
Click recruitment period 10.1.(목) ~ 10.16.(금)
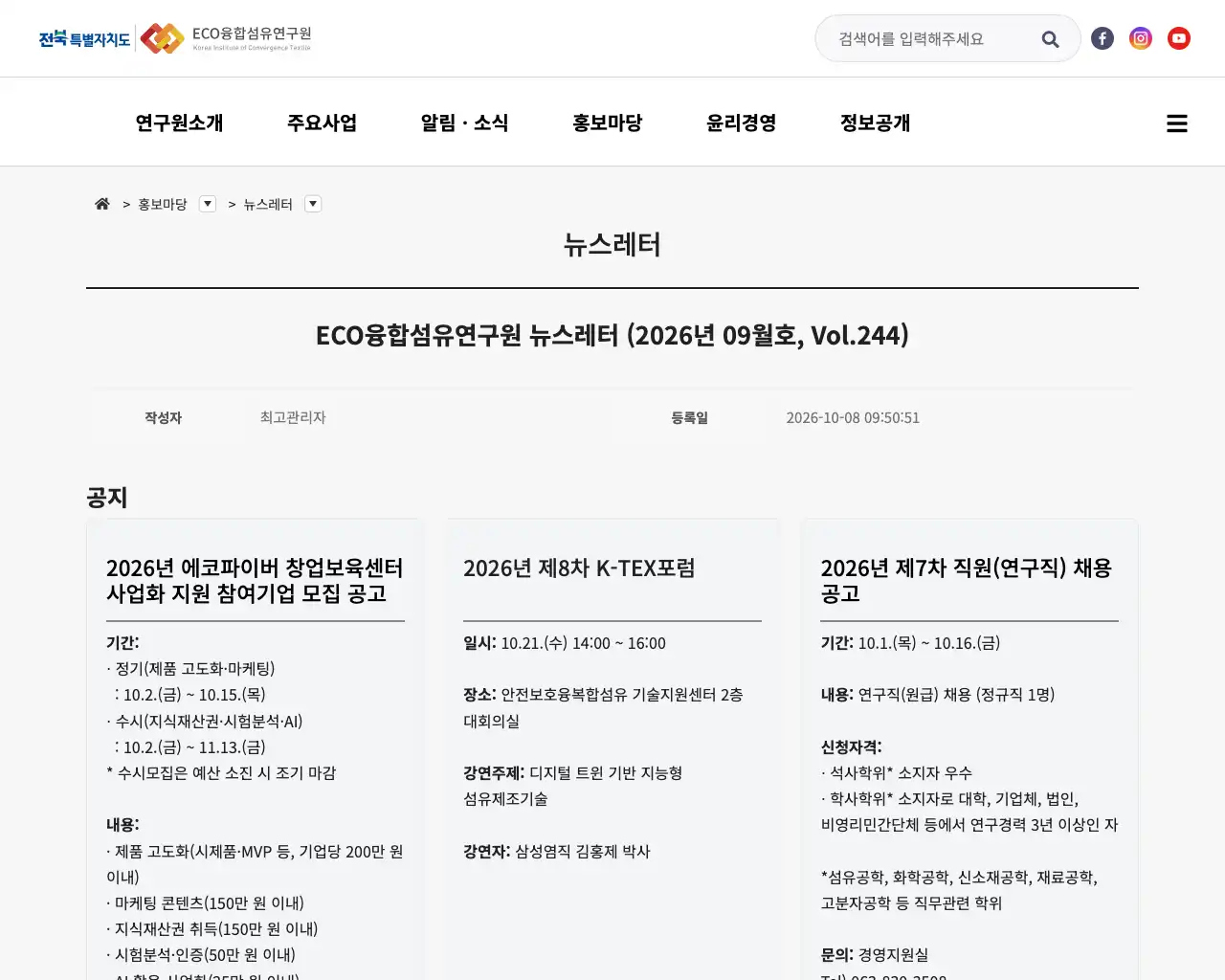coord(928,643)
